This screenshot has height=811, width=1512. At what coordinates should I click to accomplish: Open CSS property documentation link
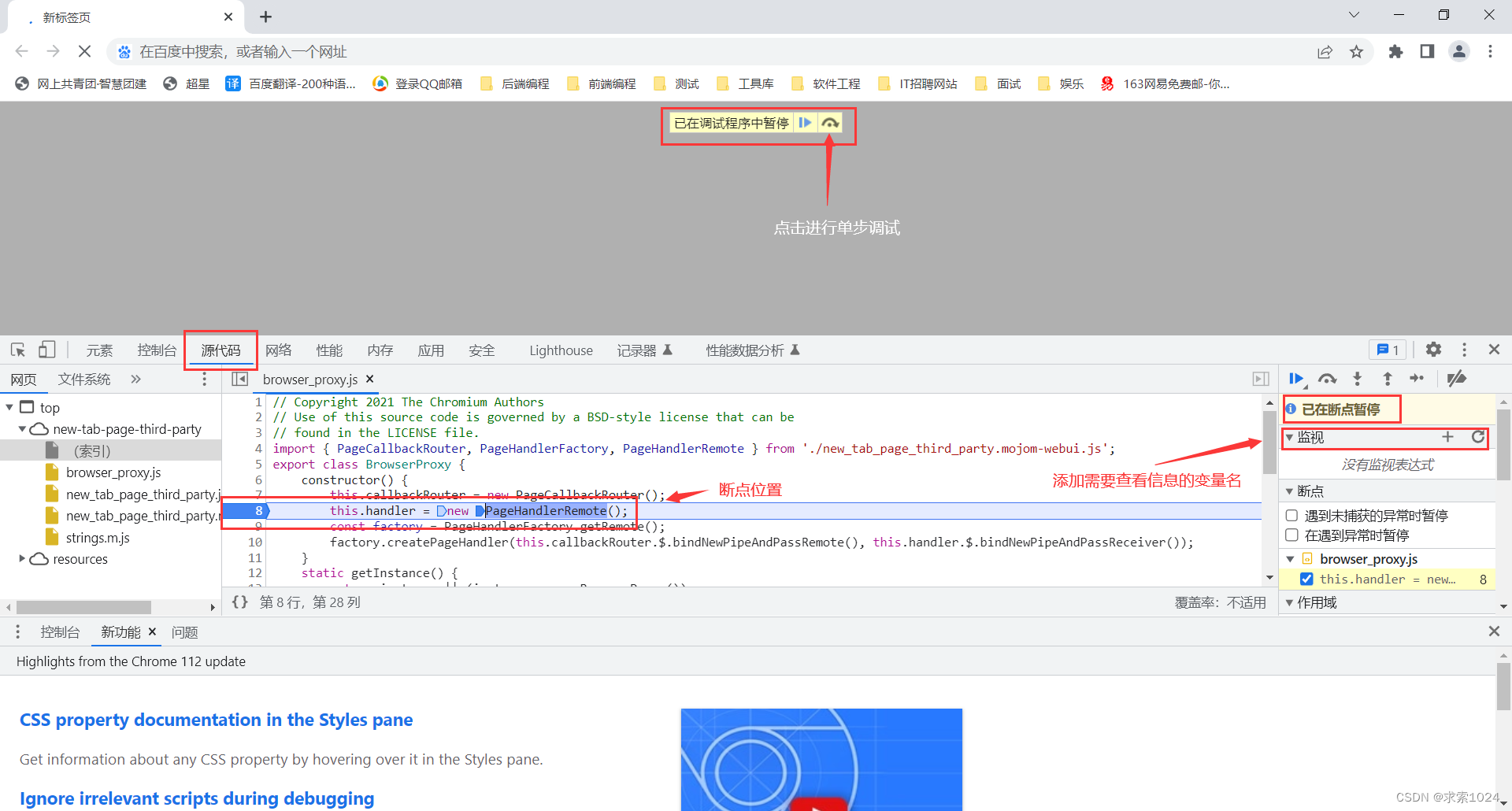[216, 720]
